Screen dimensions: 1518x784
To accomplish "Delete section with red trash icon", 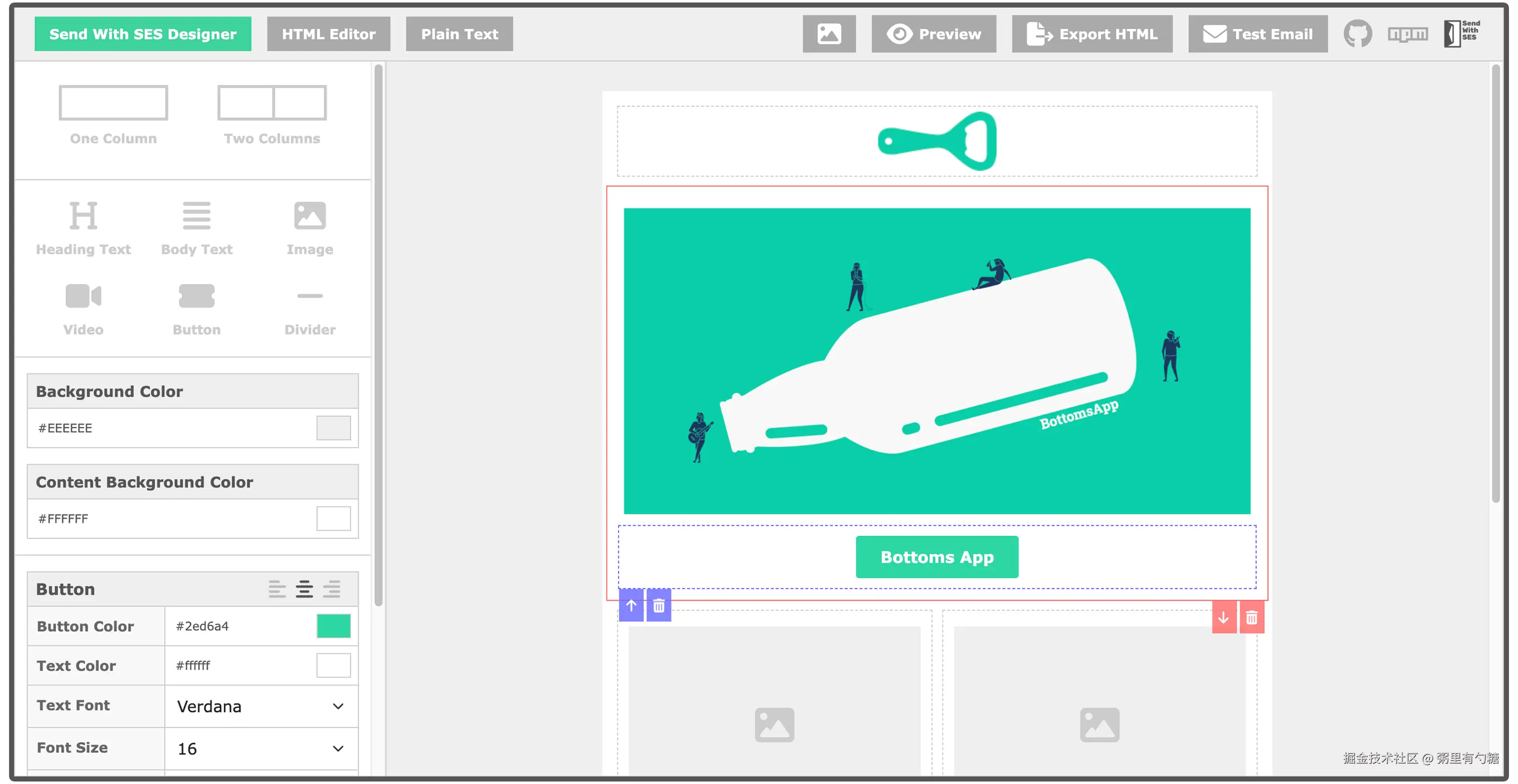I will tap(1251, 617).
